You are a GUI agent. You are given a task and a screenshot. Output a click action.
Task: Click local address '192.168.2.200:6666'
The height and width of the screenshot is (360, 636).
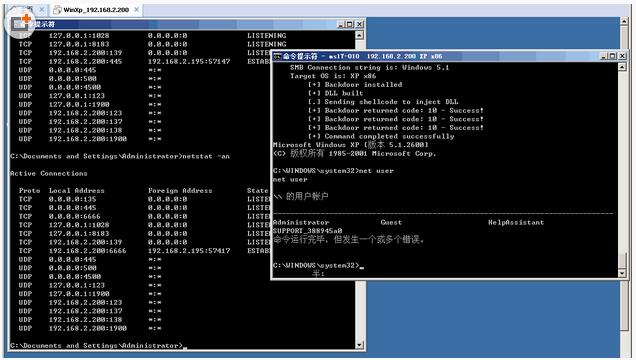coord(88,251)
